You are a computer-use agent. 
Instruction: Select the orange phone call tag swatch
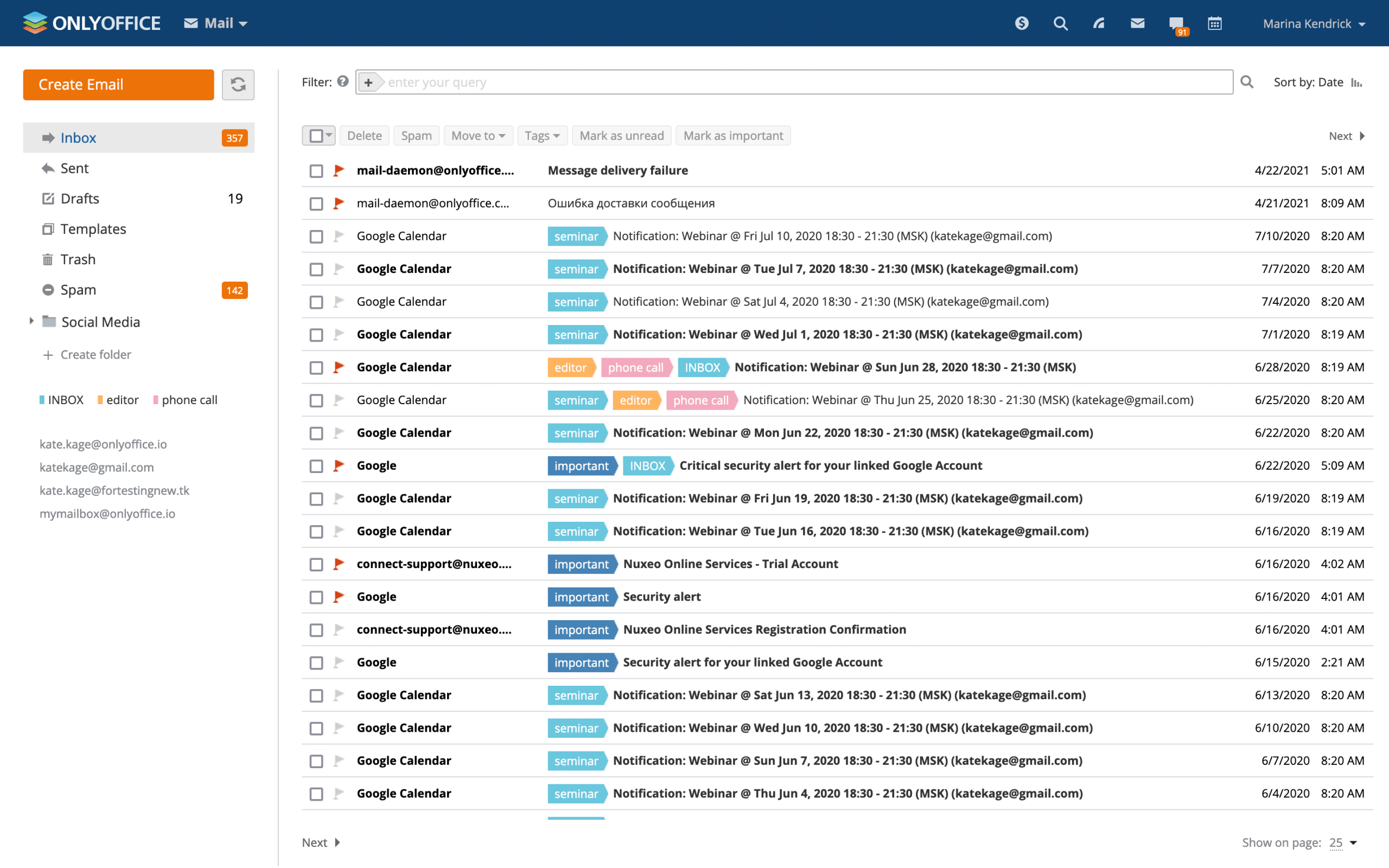pyautogui.click(x=156, y=400)
